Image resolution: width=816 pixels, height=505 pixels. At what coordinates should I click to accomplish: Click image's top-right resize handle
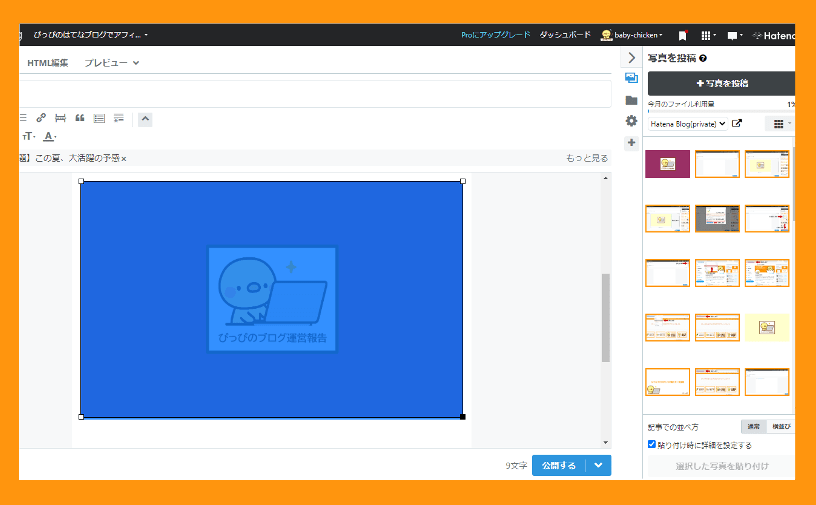click(463, 181)
